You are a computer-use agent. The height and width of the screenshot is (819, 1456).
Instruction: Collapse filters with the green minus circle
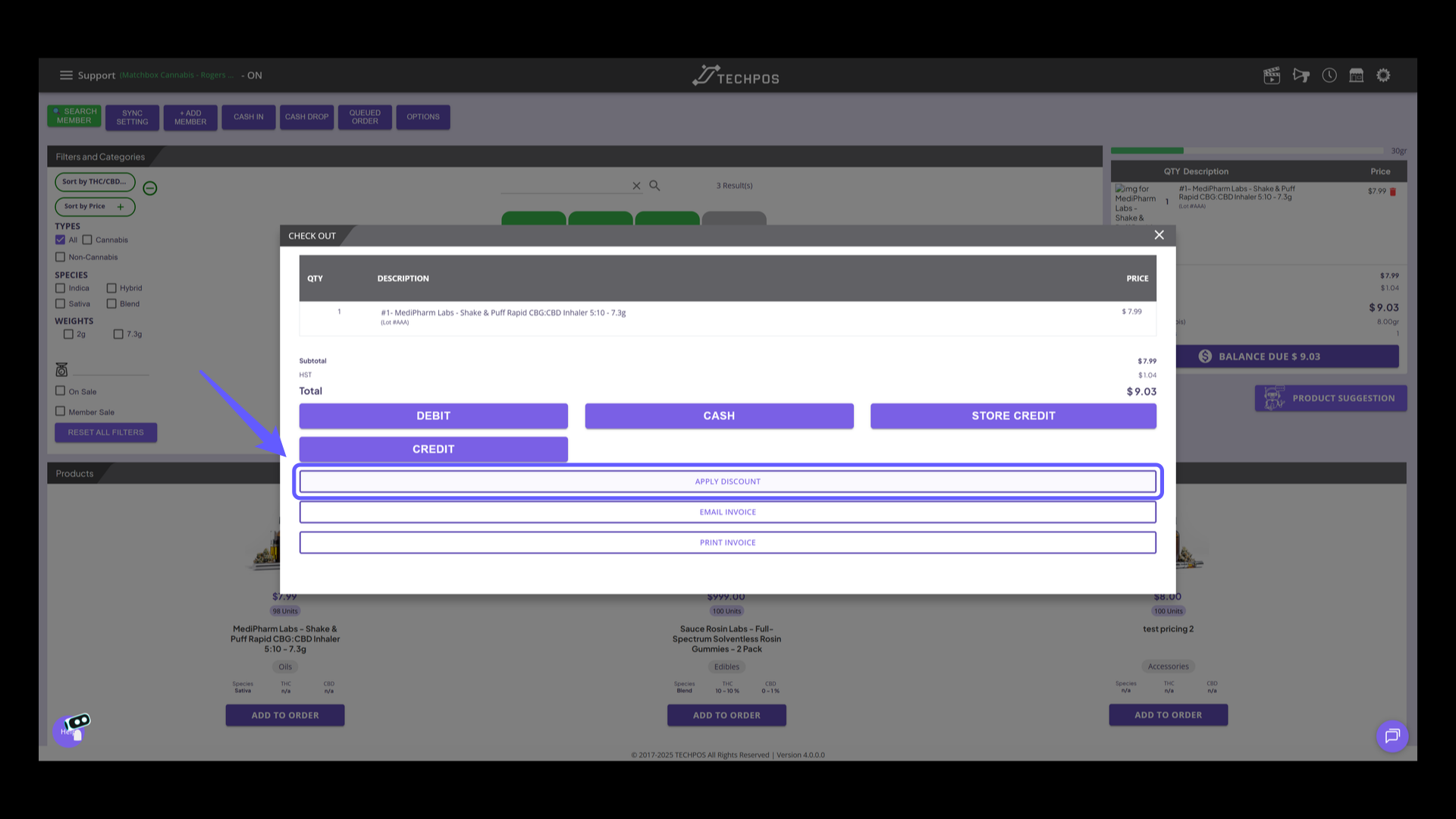pos(150,188)
